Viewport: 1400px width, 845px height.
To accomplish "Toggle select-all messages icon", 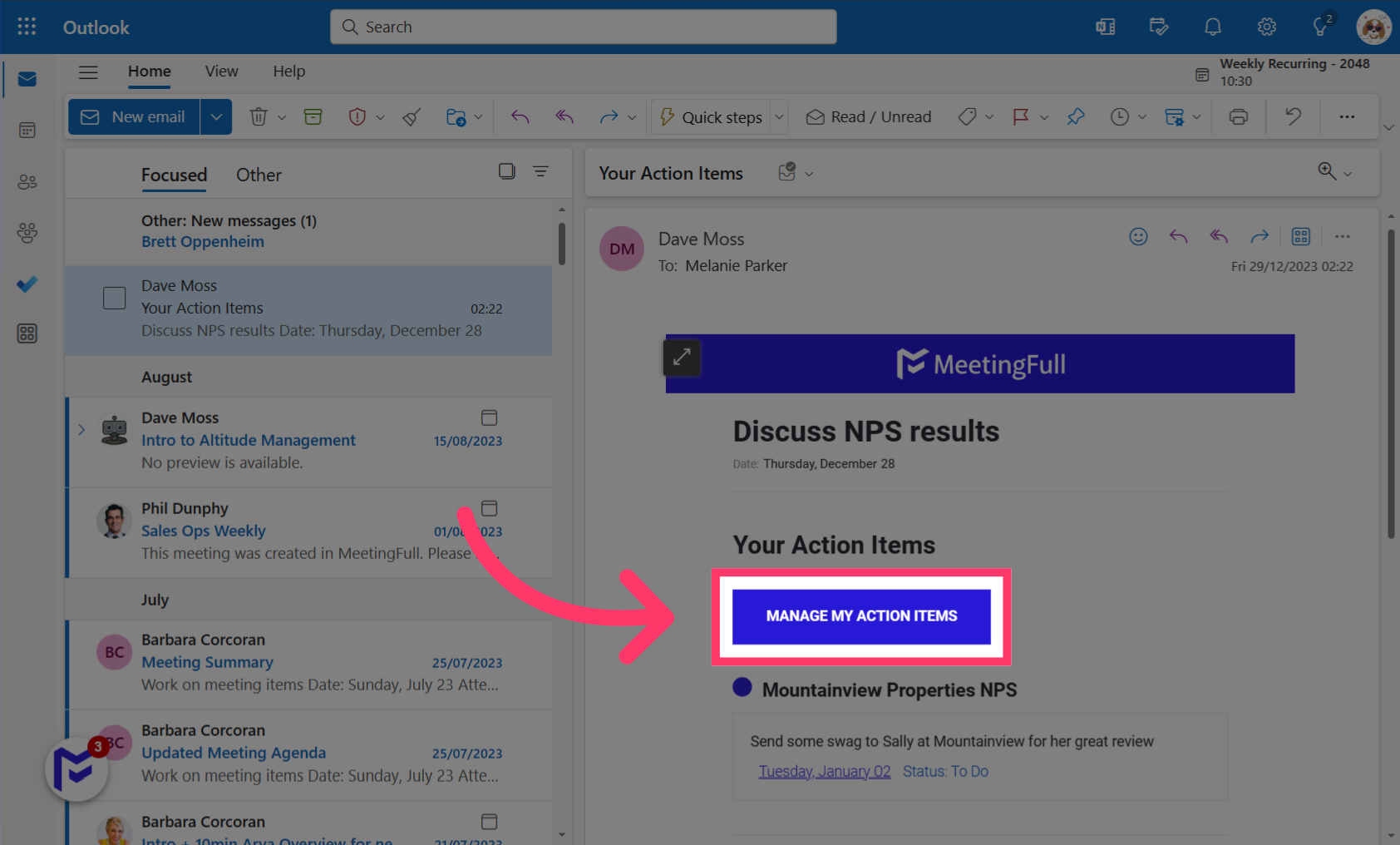I will (x=507, y=171).
